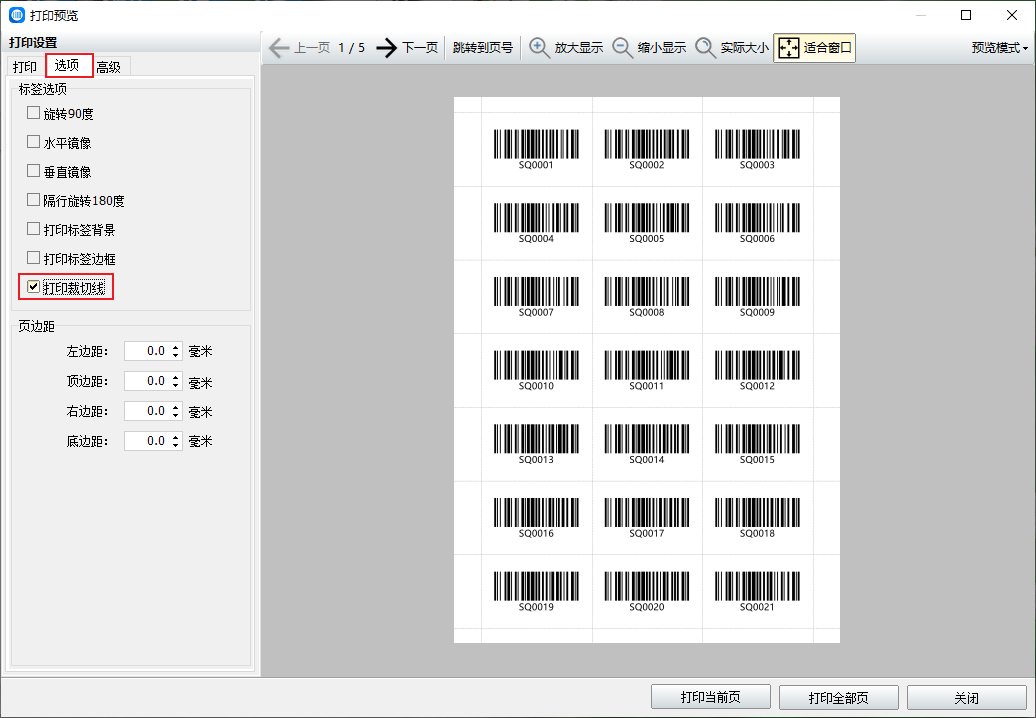
Task: Click the 打印全部页 button
Action: (838, 698)
